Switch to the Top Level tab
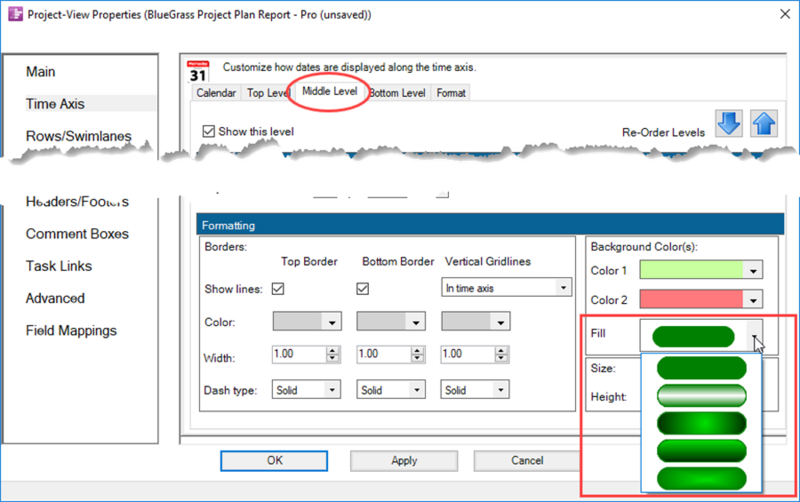The height and width of the screenshot is (502, 800). [x=267, y=93]
